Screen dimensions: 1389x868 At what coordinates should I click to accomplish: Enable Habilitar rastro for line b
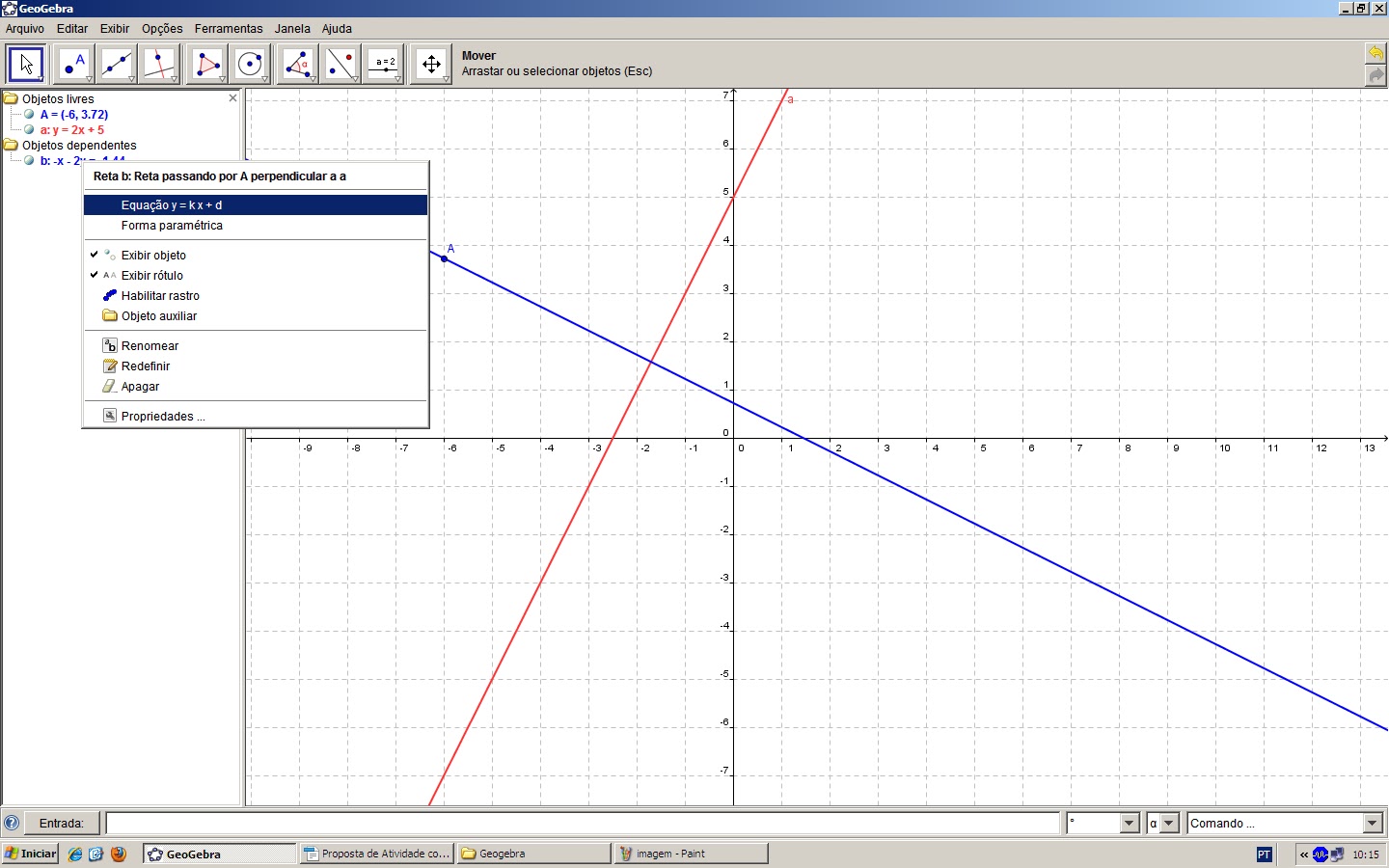click(256, 295)
